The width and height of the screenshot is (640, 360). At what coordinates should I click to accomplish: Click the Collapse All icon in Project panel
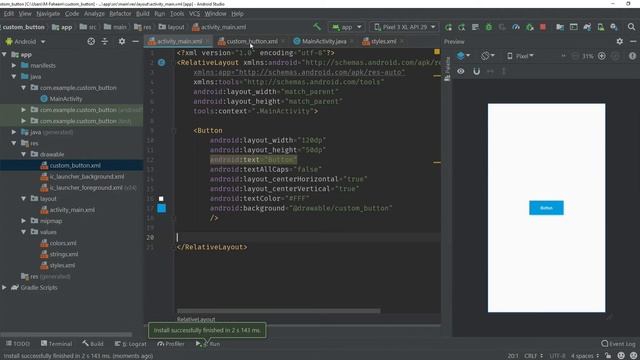pos(105,41)
